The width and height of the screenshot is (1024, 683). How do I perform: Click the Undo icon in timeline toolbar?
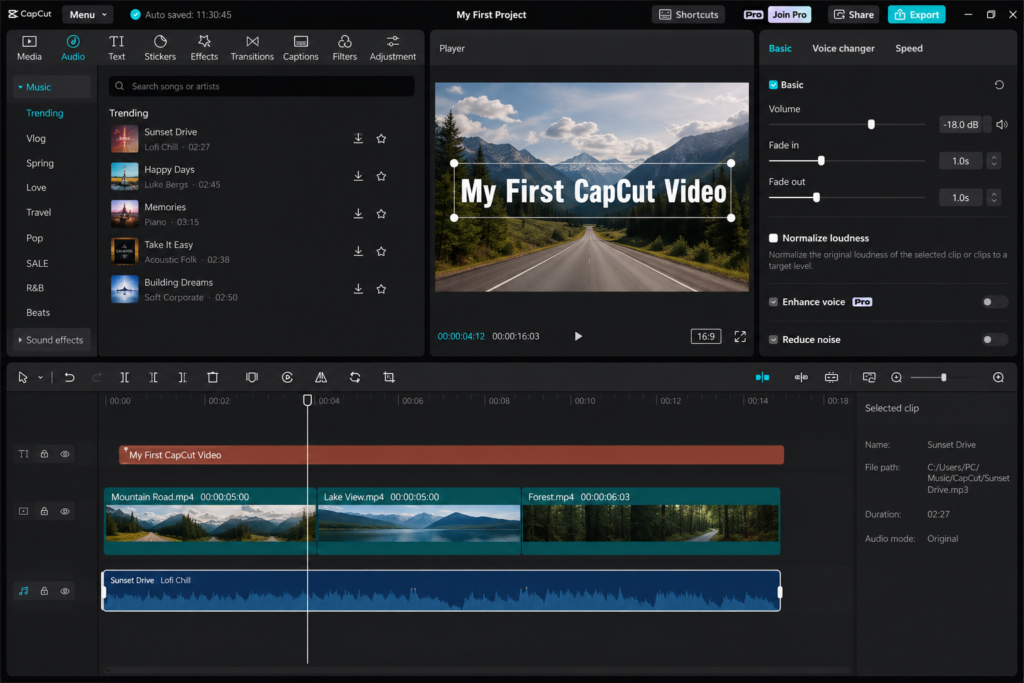[69, 377]
